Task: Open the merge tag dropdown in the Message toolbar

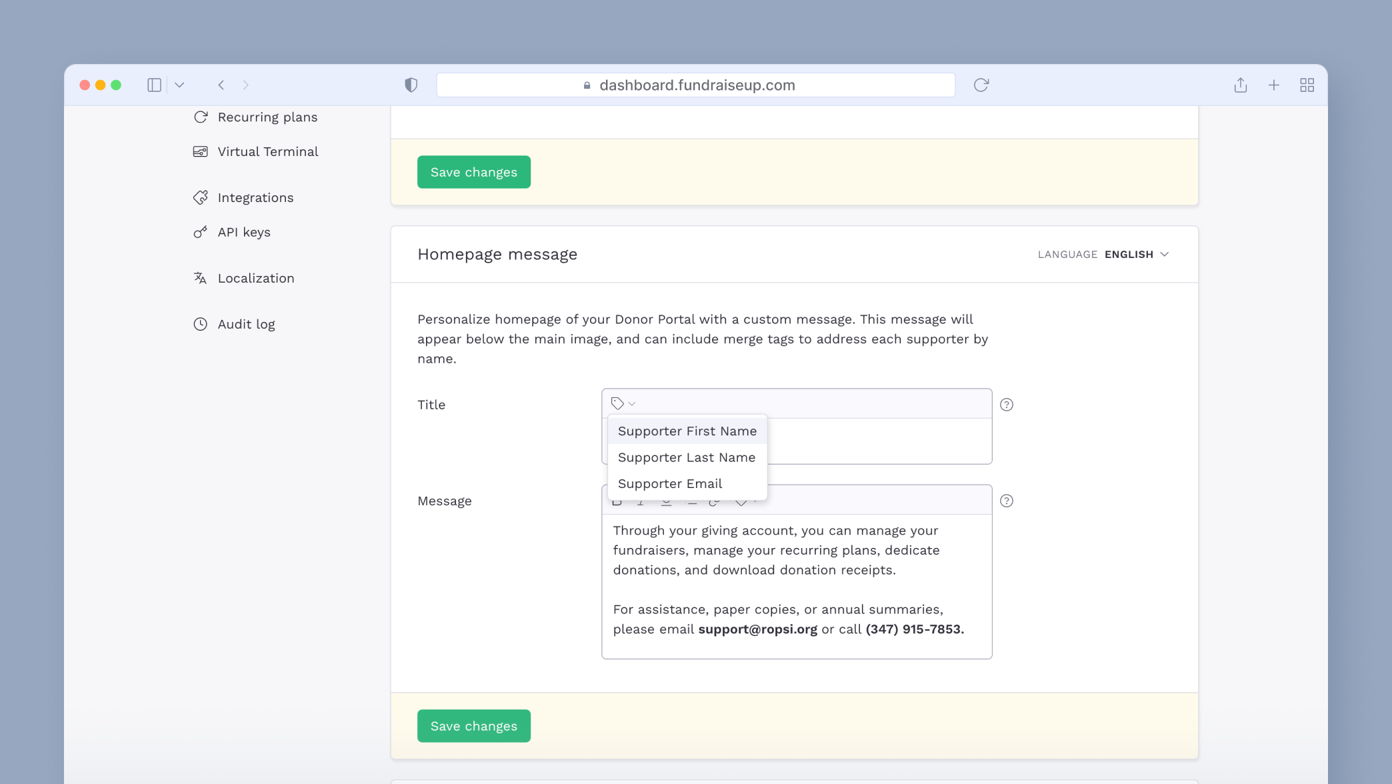Action: tap(741, 502)
